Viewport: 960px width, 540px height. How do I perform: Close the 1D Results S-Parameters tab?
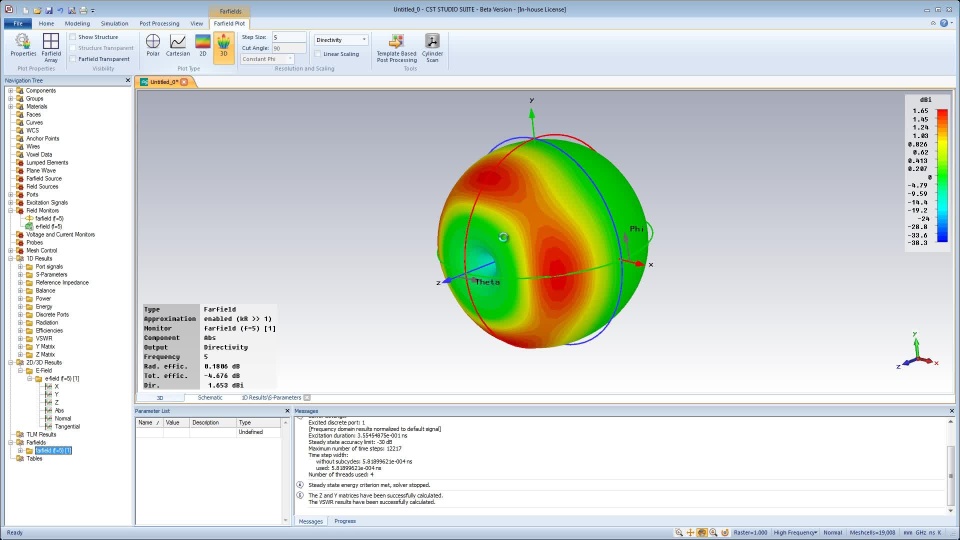307,398
